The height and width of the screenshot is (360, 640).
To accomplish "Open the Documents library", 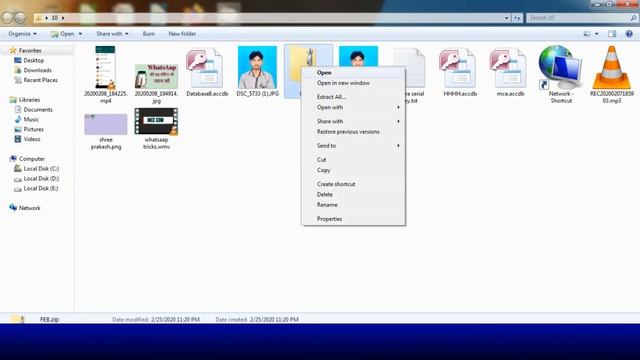I will click(38, 109).
